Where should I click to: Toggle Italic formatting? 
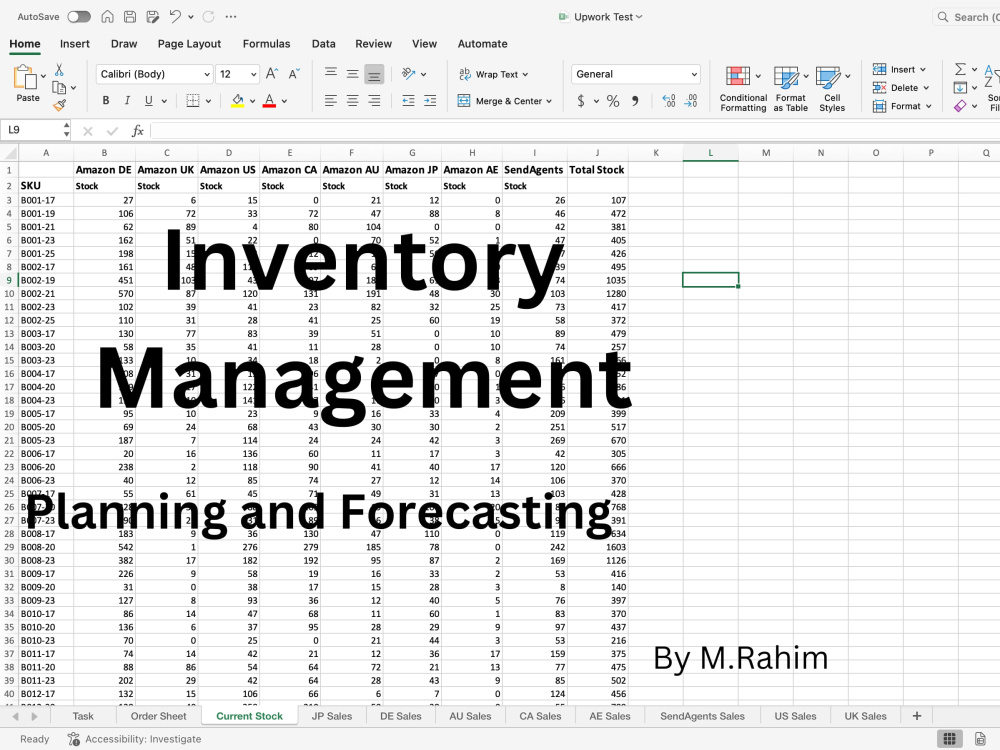[x=127, y=101]
